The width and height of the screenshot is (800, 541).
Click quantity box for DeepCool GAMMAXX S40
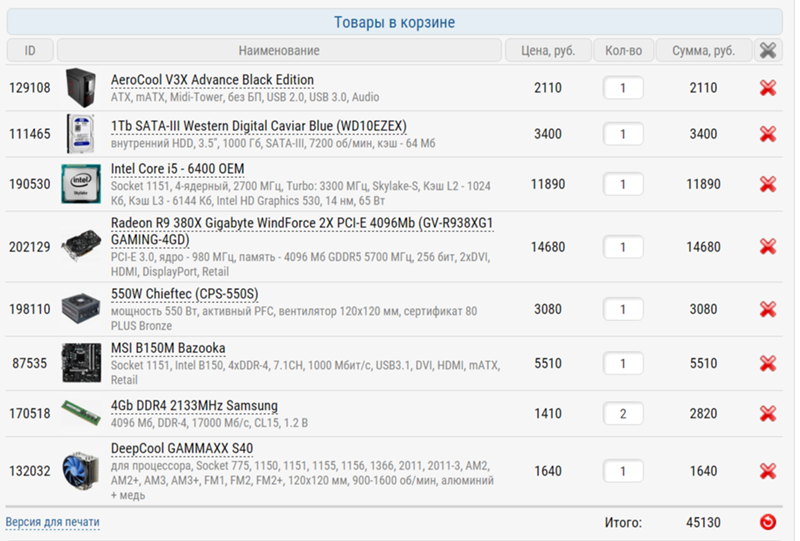(623, 471)
